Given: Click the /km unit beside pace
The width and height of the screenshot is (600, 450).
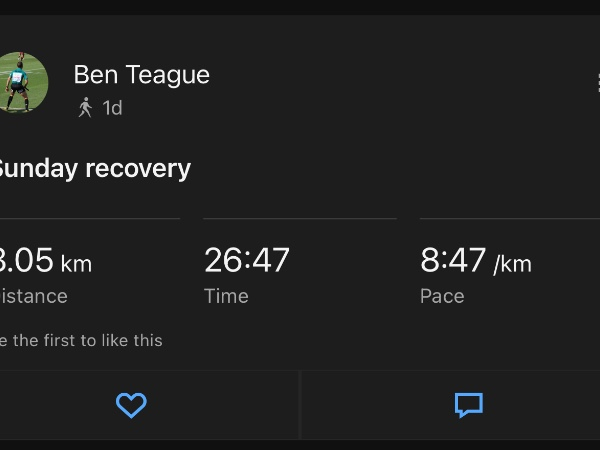Looking at the screenshot, I should pos(512,264).
